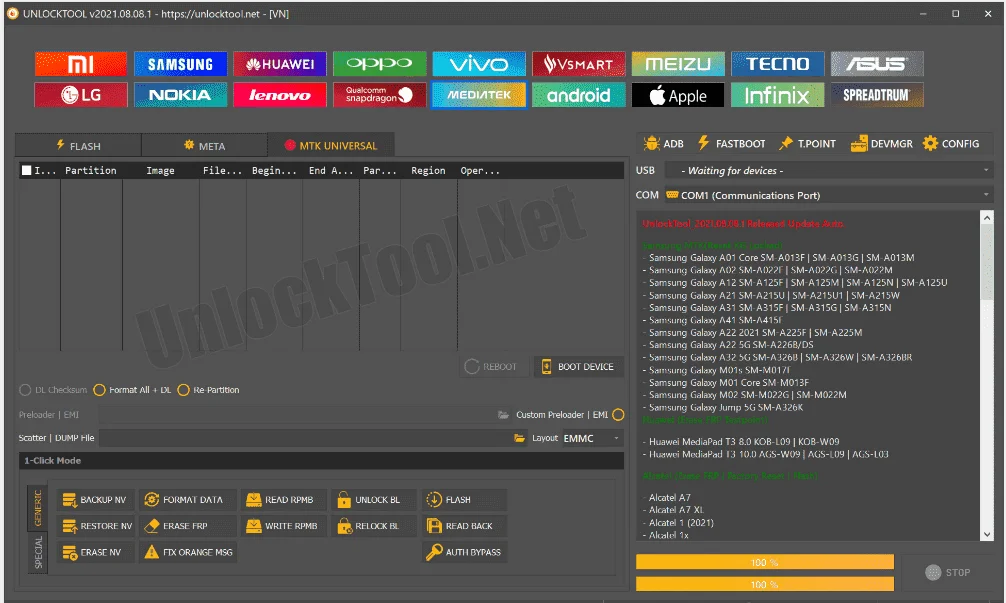This screenshot has height=603, width=1006.
Task: Open the FASTBOOT tools panel
Action: [731, 144]
